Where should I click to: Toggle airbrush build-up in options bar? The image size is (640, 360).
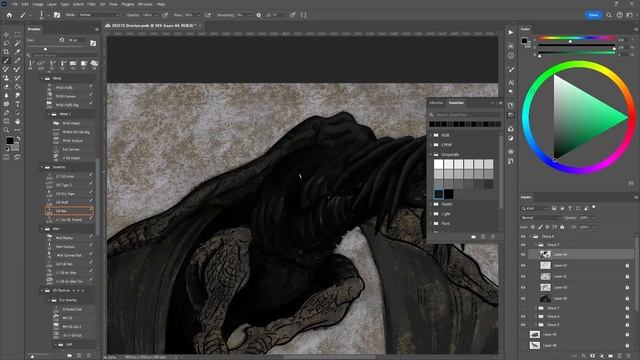(x=207, y=15)
